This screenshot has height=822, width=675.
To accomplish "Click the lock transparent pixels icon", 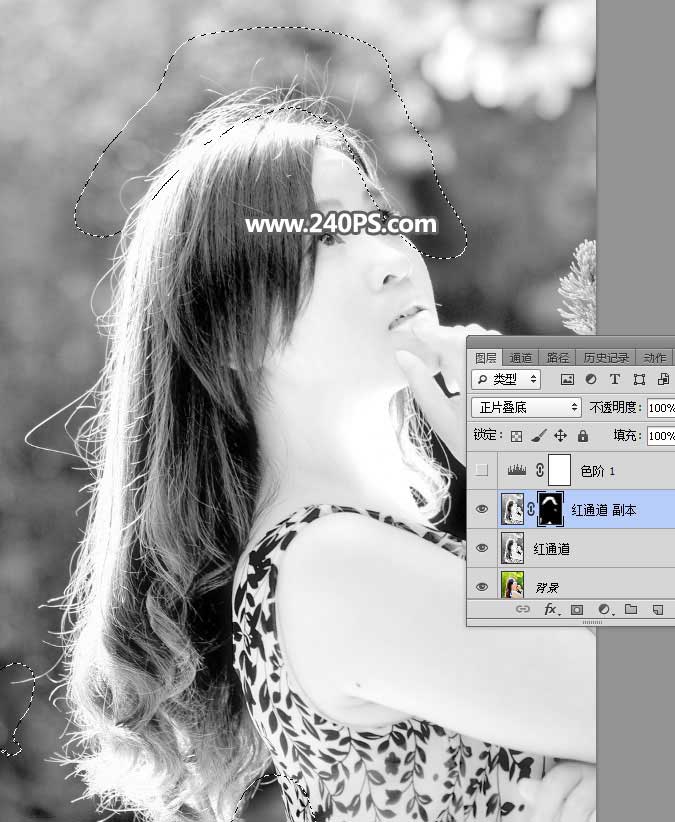I will click(x=516, y=436).
